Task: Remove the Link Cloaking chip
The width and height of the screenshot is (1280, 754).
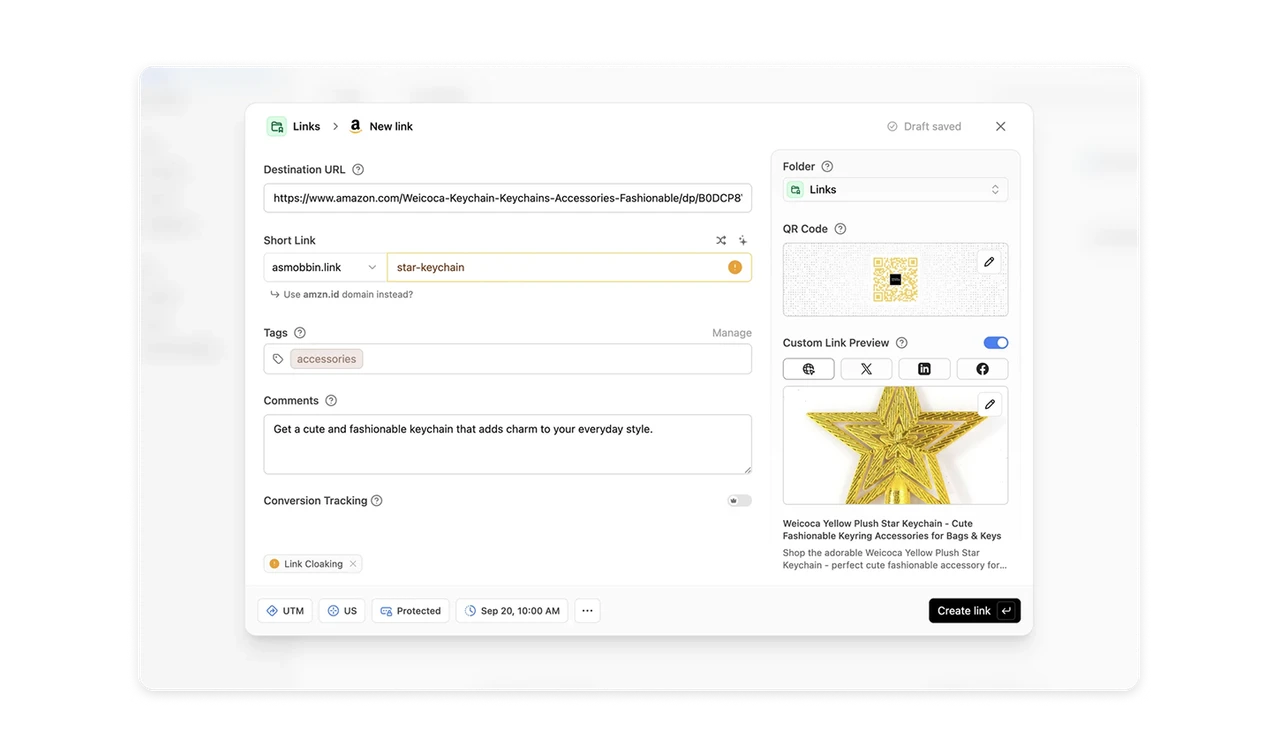Action: [x=353, y=564]
